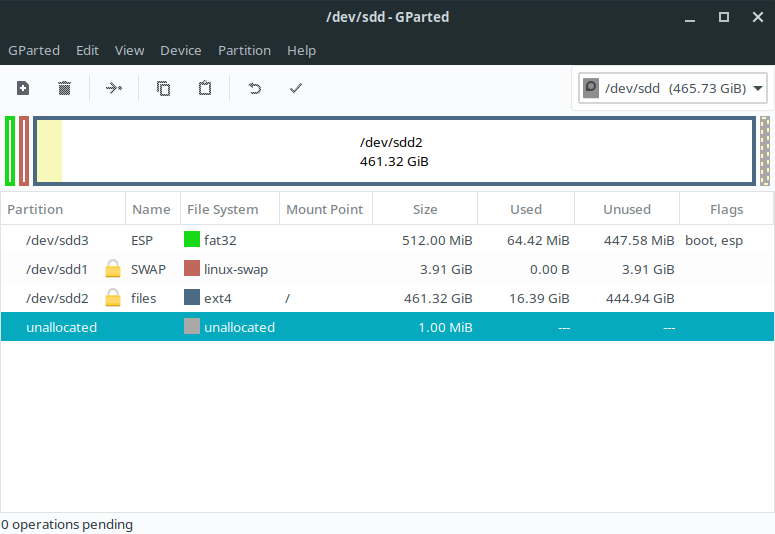Select the unallocated partition name cell
Viewport: 775px width, 534px height.
coord(61,327)
